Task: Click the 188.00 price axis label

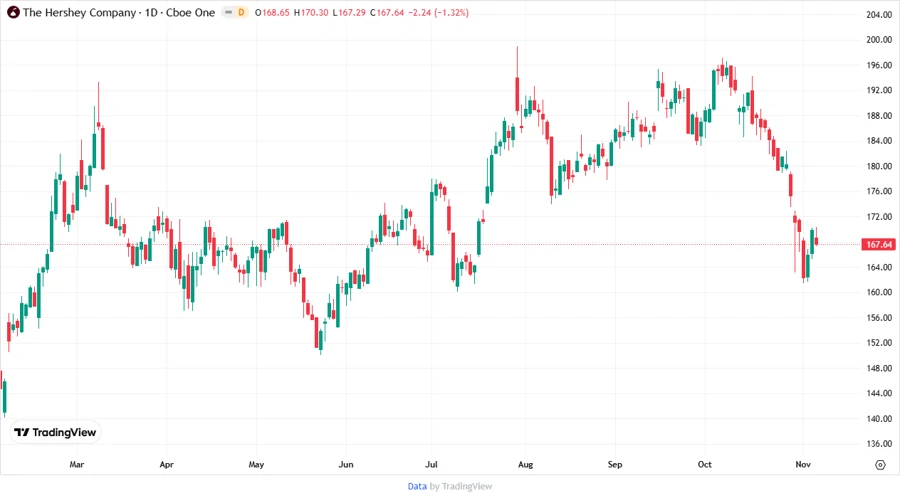Action: pos(879,116)
